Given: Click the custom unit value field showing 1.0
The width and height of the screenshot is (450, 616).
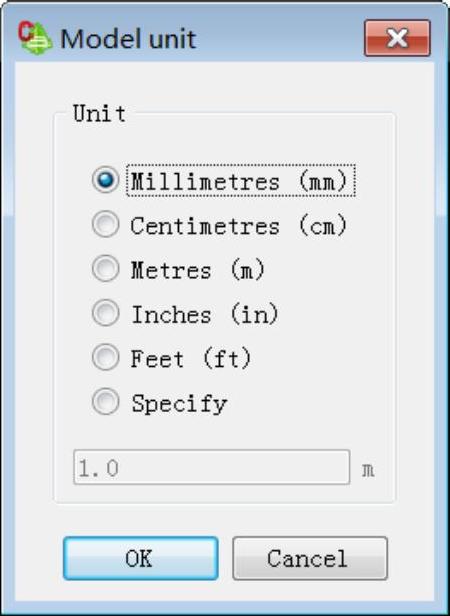Looking at the screenshot, I should (x=211, y=467).
